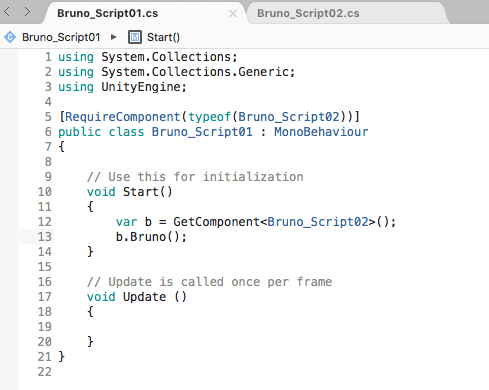Click the blue class icon in the breadcrumb

(x=10, y=37)
